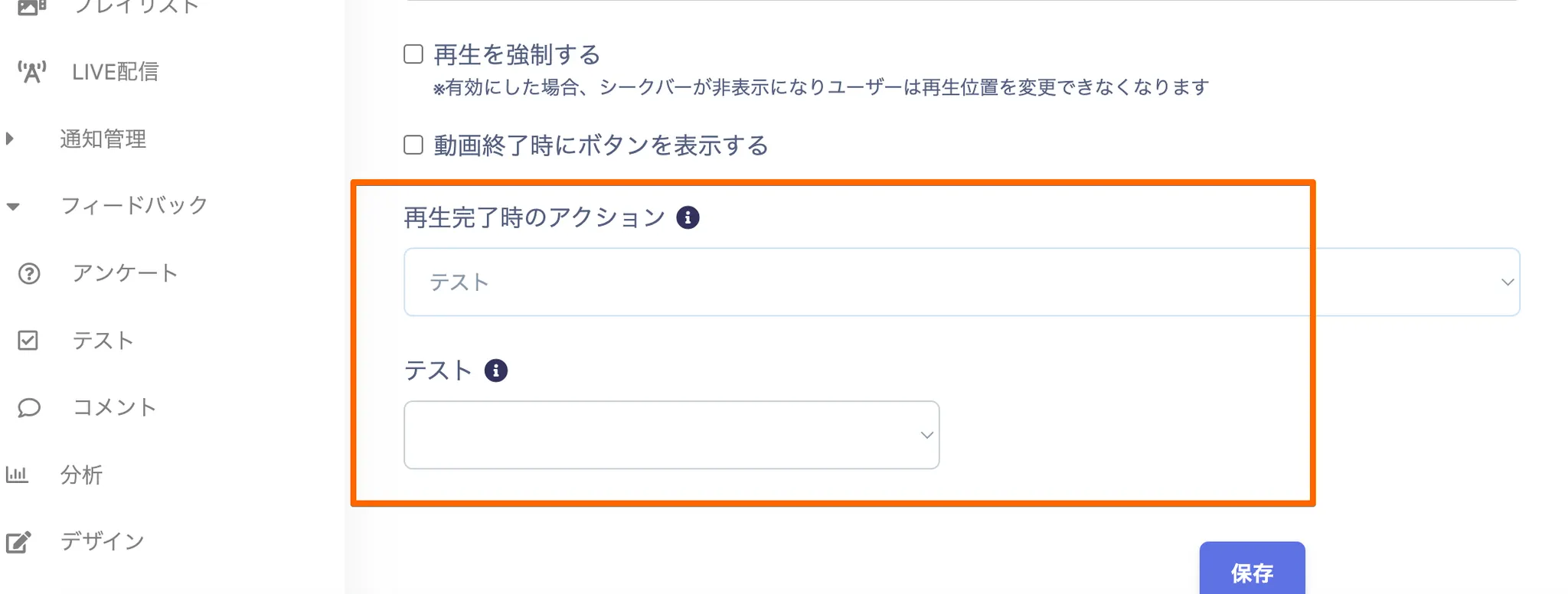Select 分析 in the sidebar
The width and height of the screenshot is (1568, 594).
tap(81, 475)
